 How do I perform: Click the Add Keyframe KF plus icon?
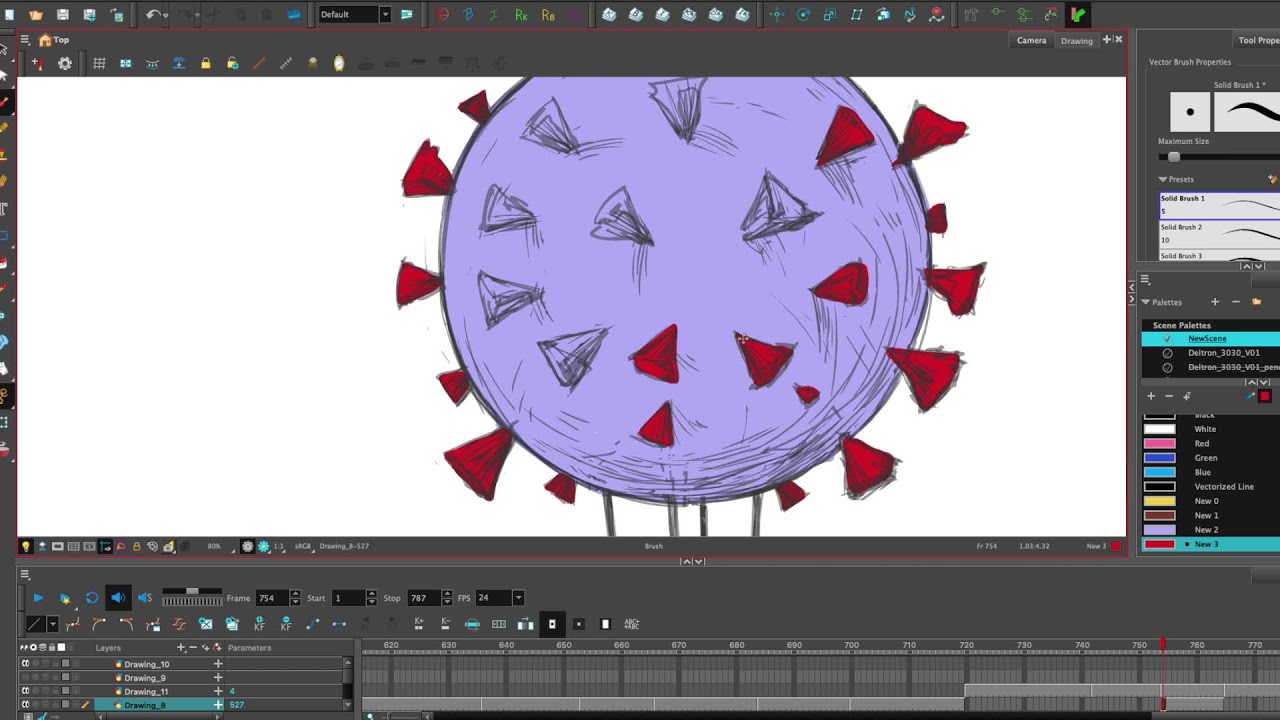point(259,624)
